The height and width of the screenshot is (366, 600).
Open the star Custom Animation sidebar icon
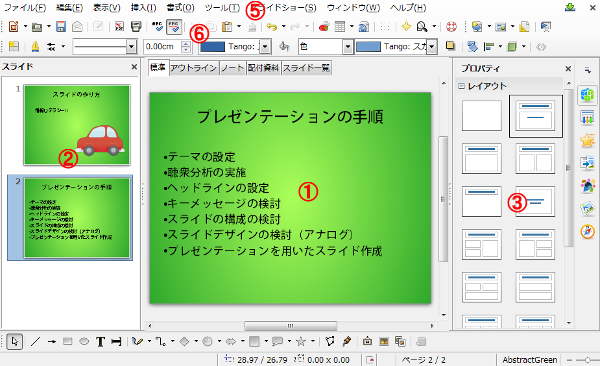coord(587,141)
